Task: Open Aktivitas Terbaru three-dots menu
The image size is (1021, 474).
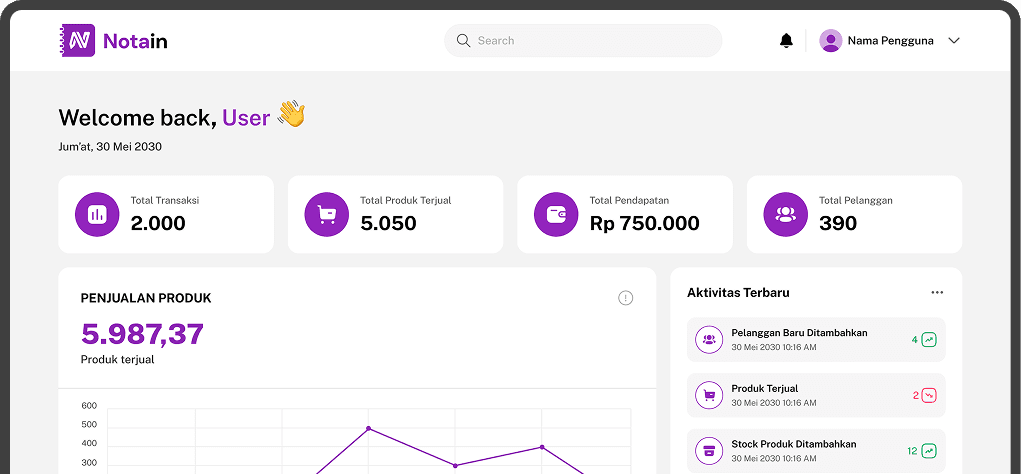Action: coord(937,293)
